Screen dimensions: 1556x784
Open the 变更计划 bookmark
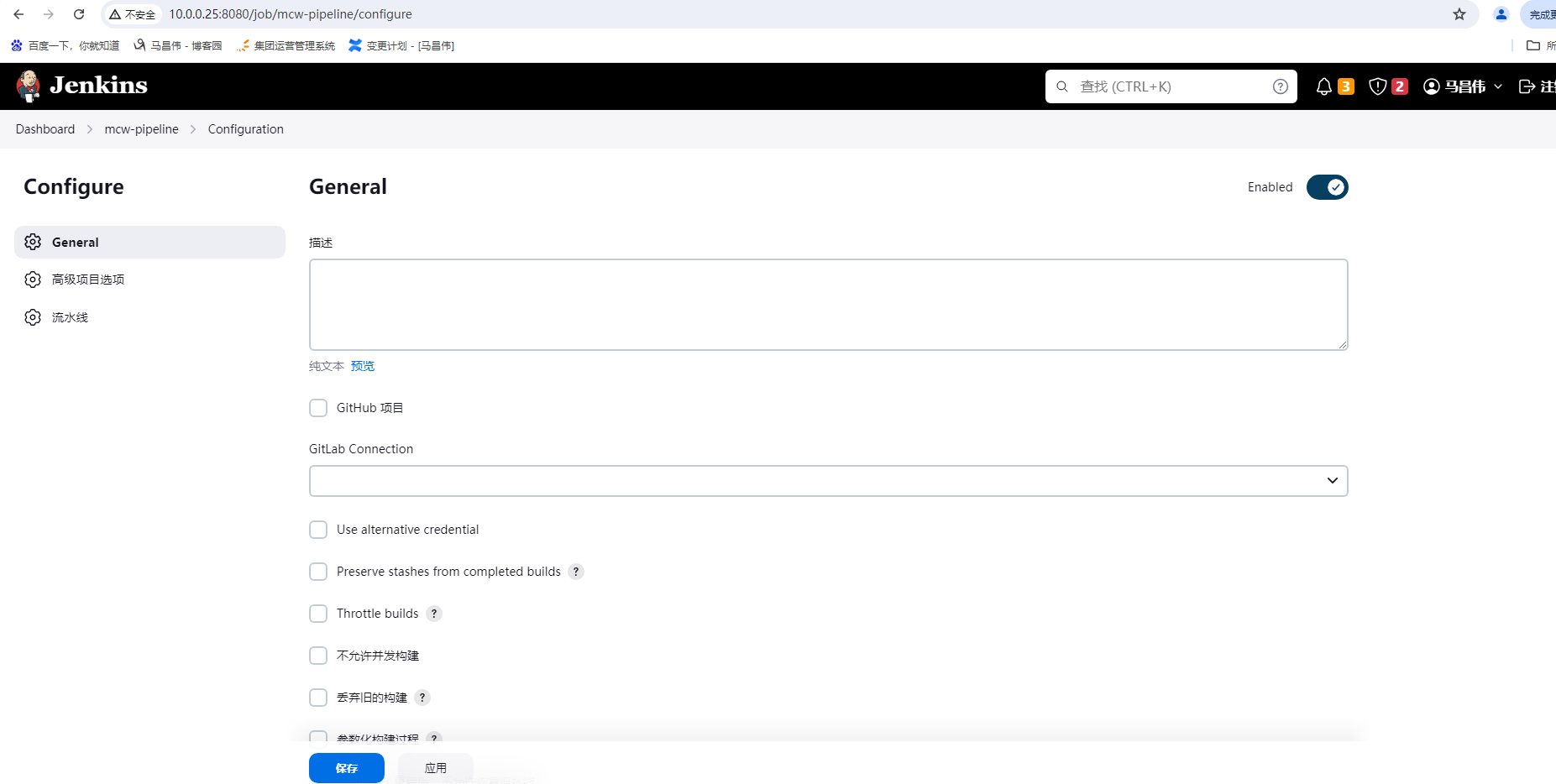pyautogui.click(x=401, y=45)
